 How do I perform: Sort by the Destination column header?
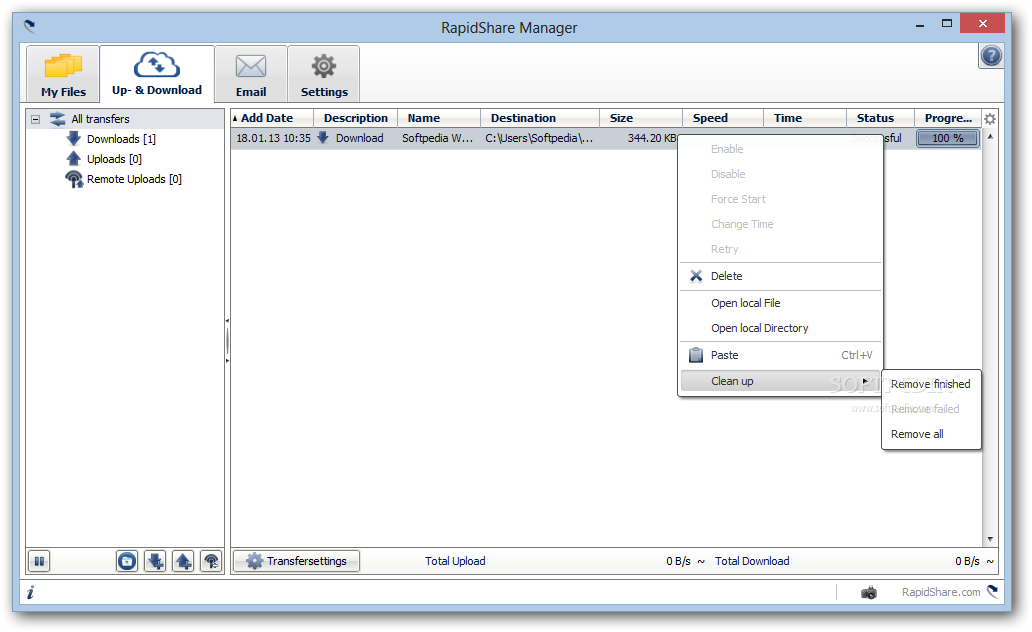point(540,118)
